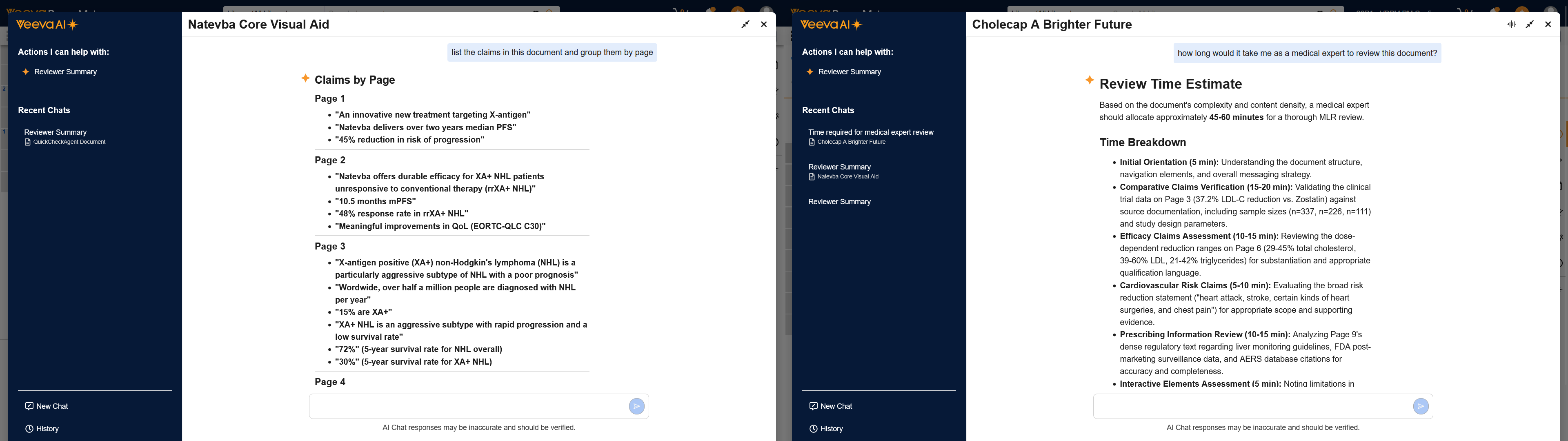
Task: Collapse the Natevba Core Visual Aid panel
Action: pos(746,24)
